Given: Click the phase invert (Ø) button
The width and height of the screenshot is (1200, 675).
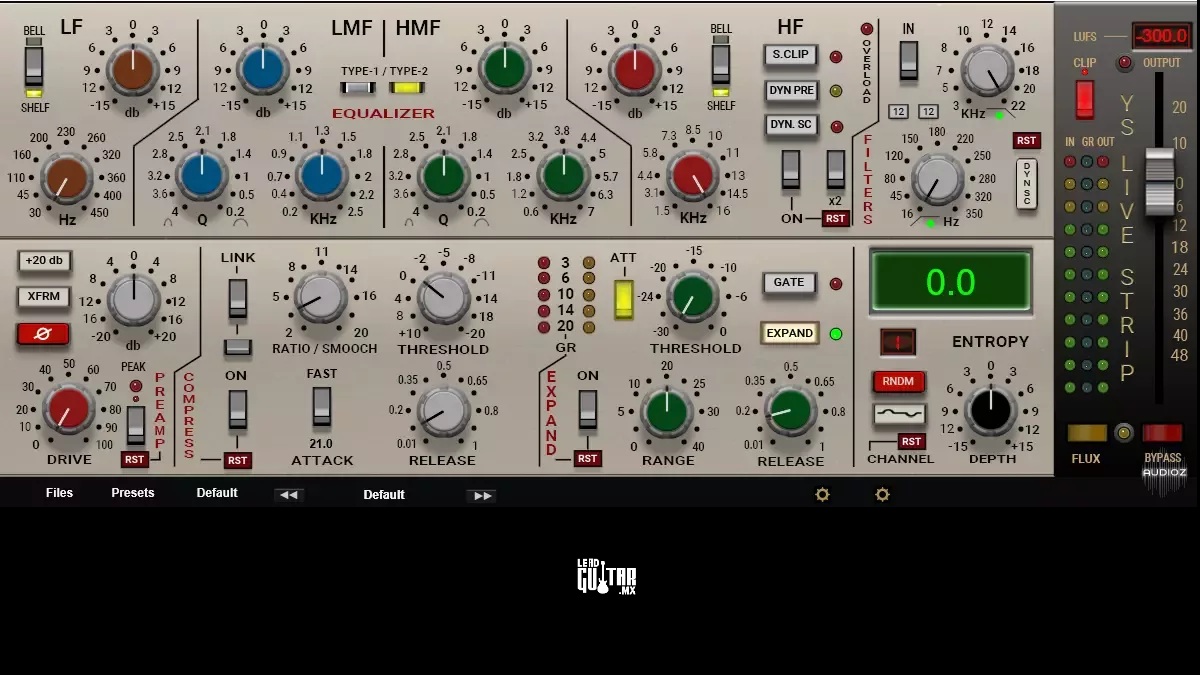Looking at the screenshot, I should point(43,334).
